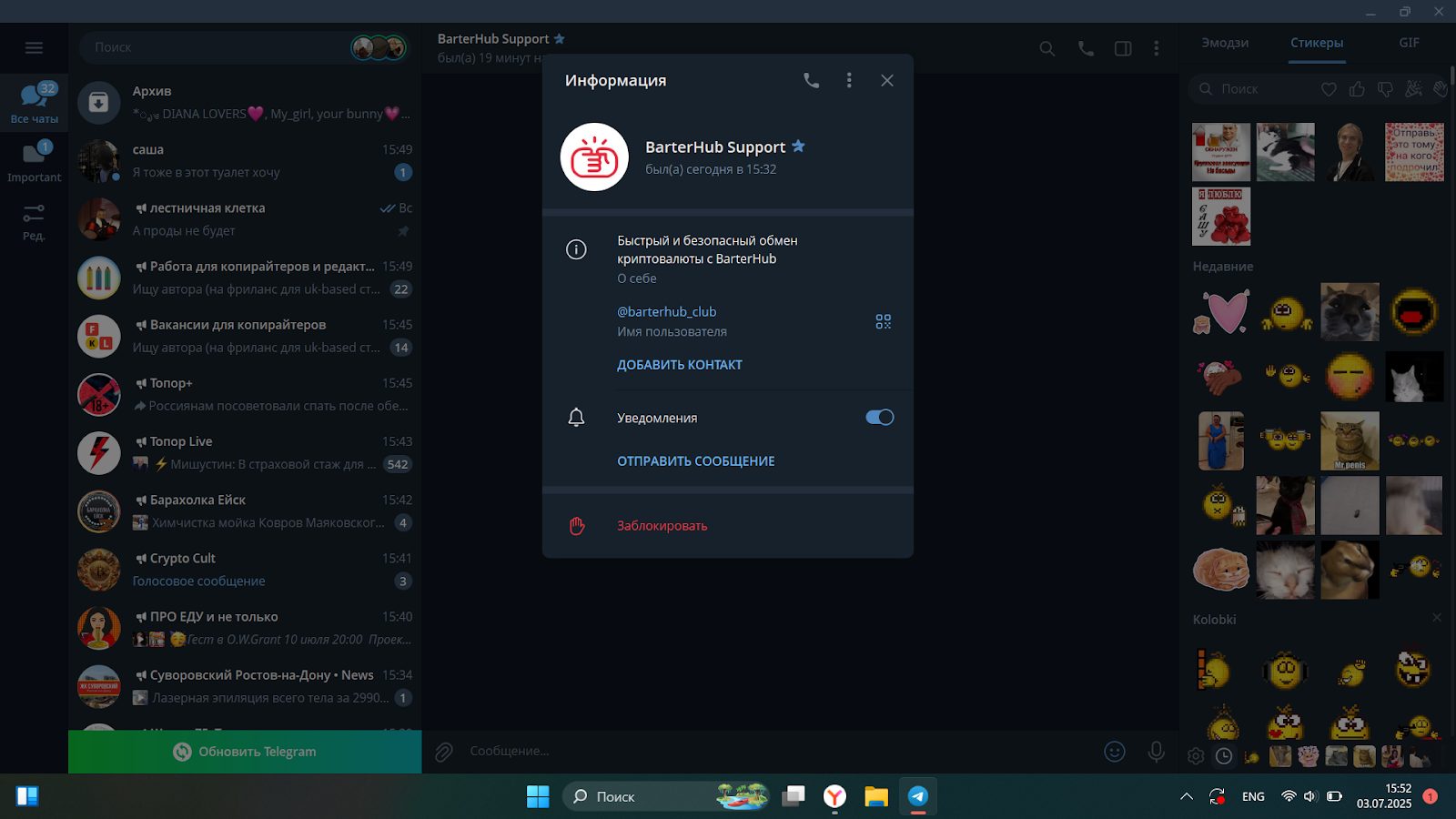The height and width of the screenshot is (819, 1456).
Task: Remove the Kolobki sticker set
Action: point(1437,618)
